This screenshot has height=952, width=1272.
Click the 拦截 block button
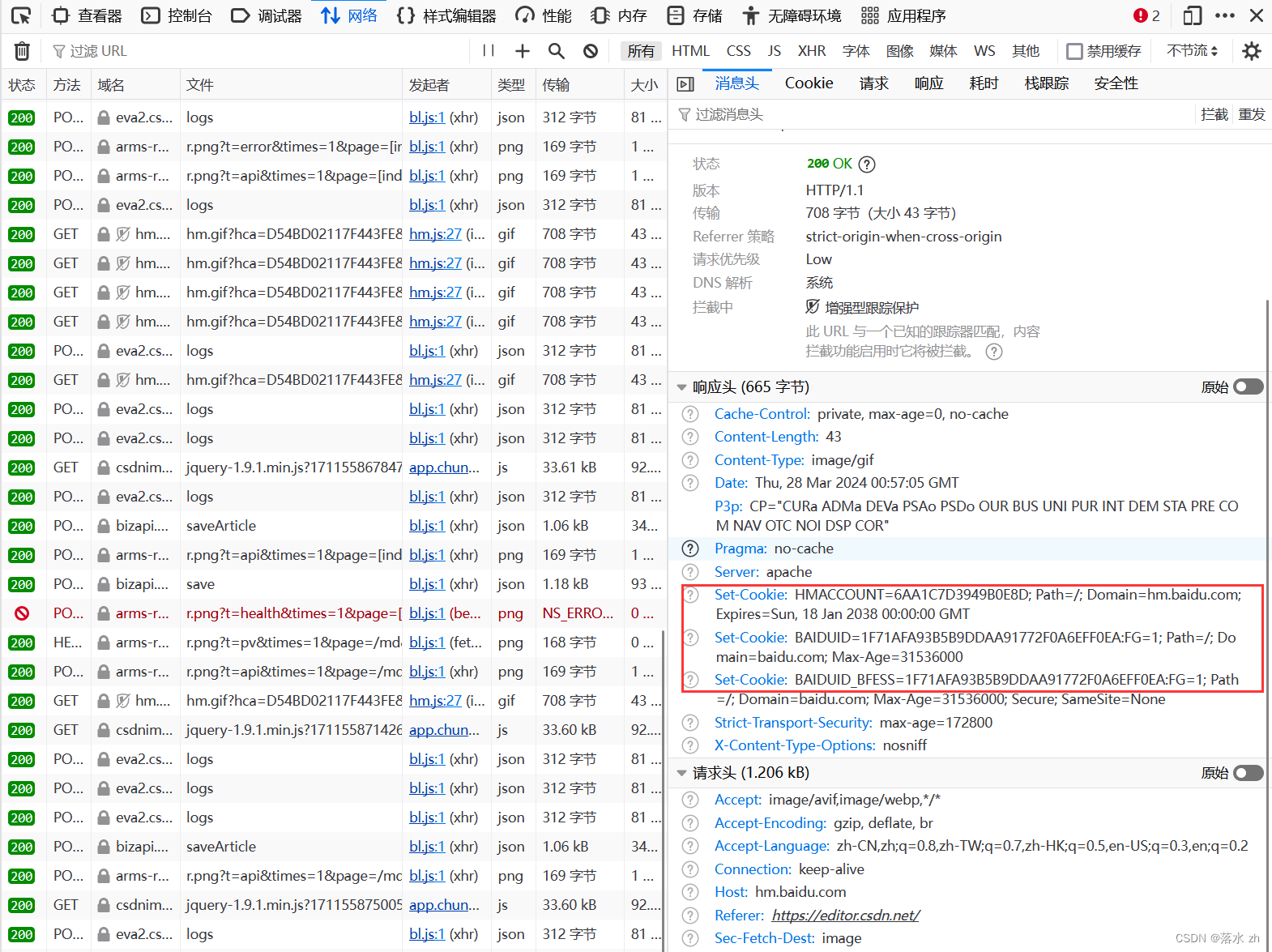(1214, 114)
